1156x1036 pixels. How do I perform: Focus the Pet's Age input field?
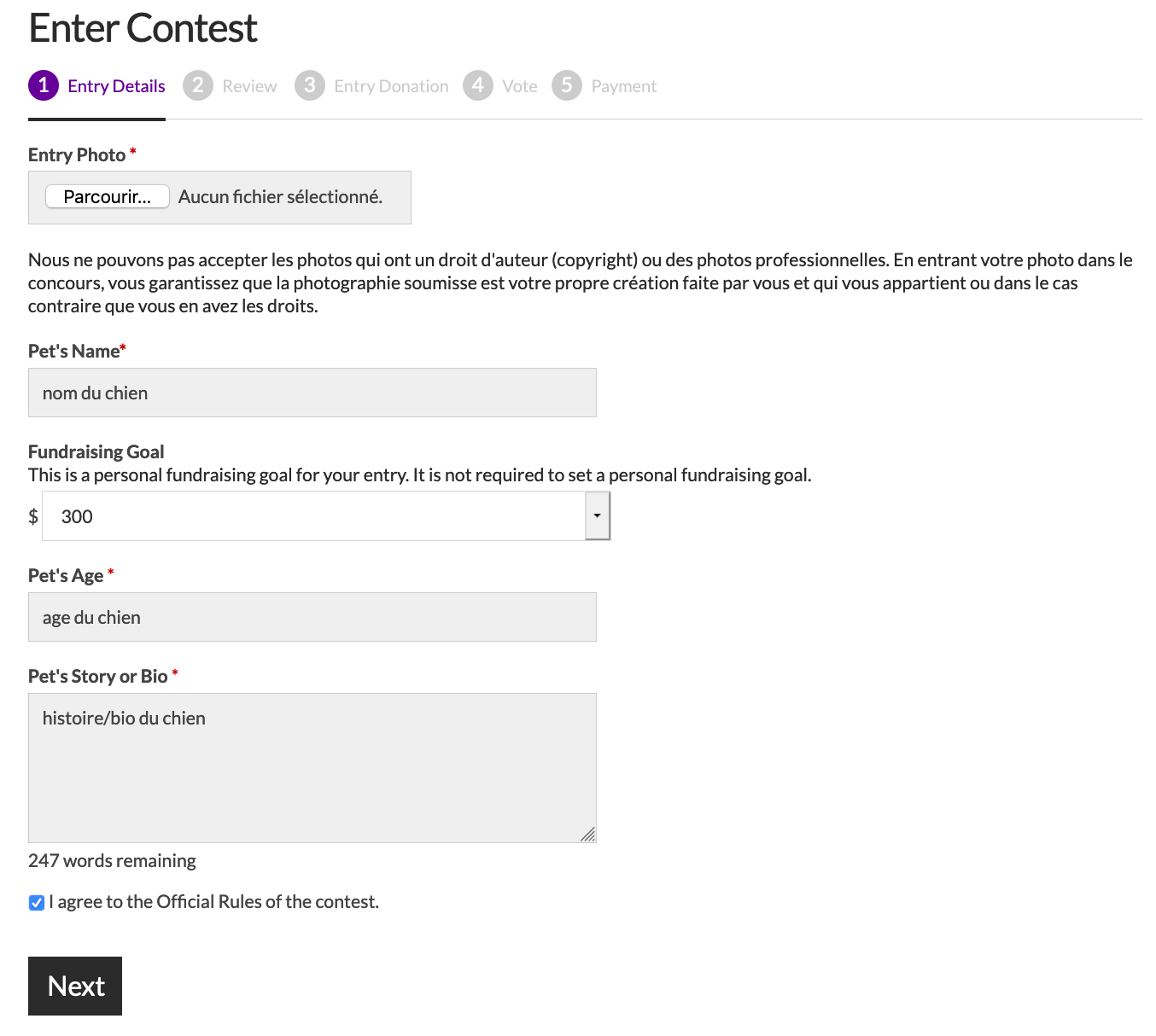coord(312,617)
